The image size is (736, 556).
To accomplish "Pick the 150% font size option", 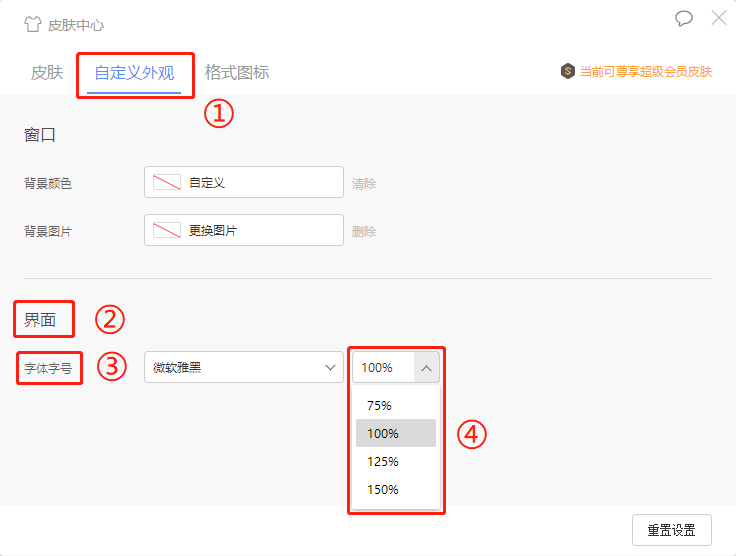I will 382,489.
